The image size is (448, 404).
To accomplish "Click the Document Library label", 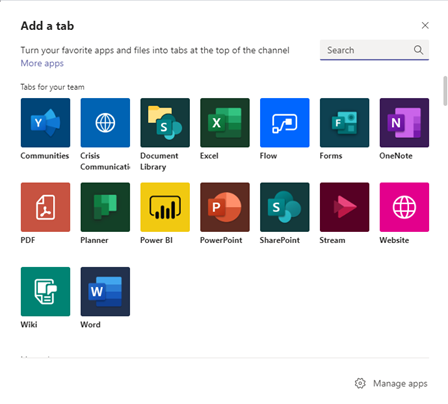I will coord(159,161).
